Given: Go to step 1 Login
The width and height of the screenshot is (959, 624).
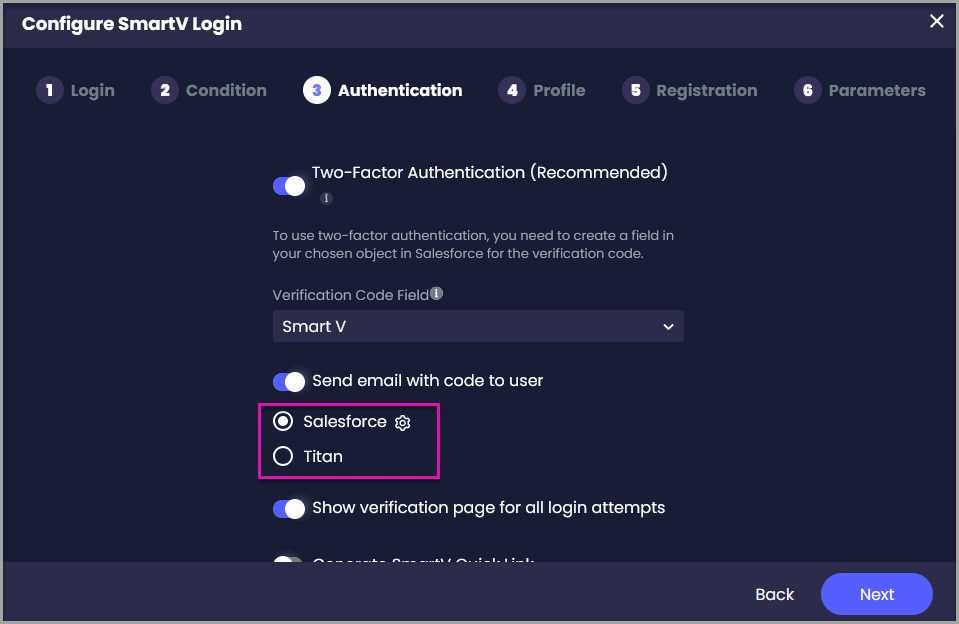Looking at the screenshot, I should coord(75,91).
